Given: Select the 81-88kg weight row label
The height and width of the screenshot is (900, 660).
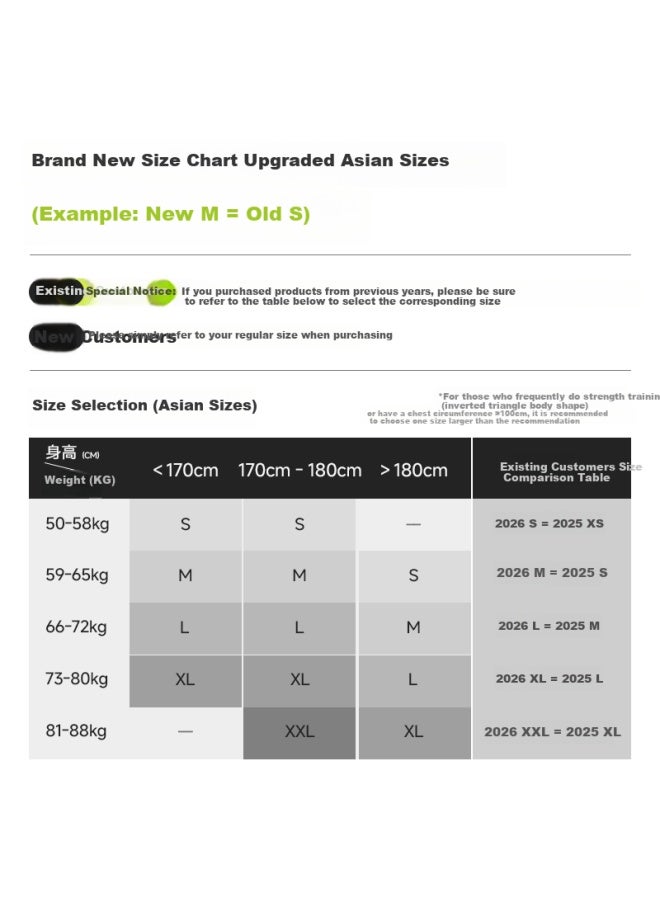Looking at the screenshot, I should point(76,731).
